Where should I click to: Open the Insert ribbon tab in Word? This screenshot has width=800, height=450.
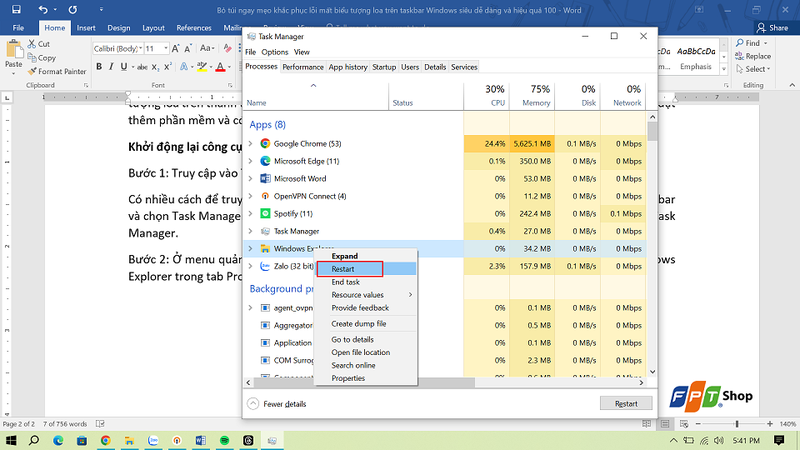[86, 28]
